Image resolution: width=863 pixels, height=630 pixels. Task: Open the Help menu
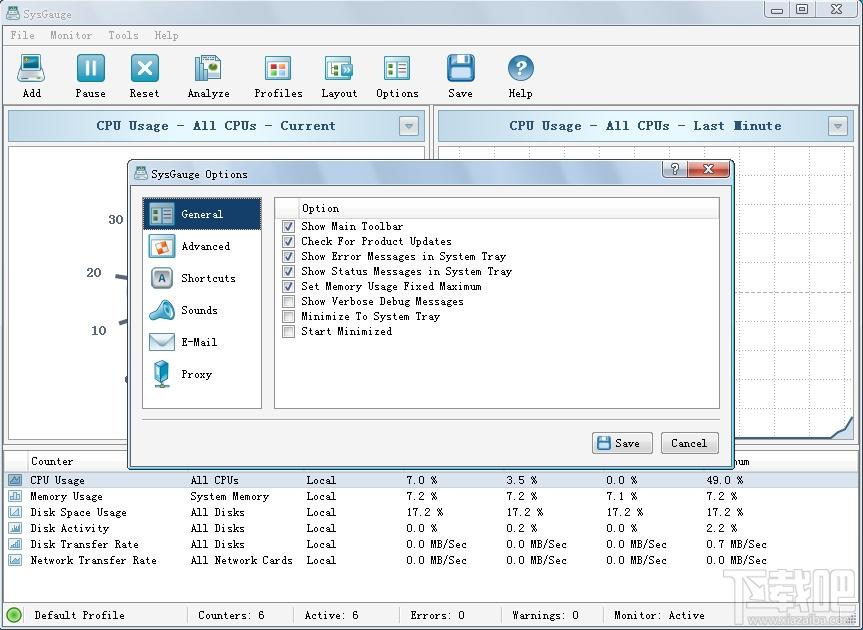pyautogui.click(x=166, y=35)
